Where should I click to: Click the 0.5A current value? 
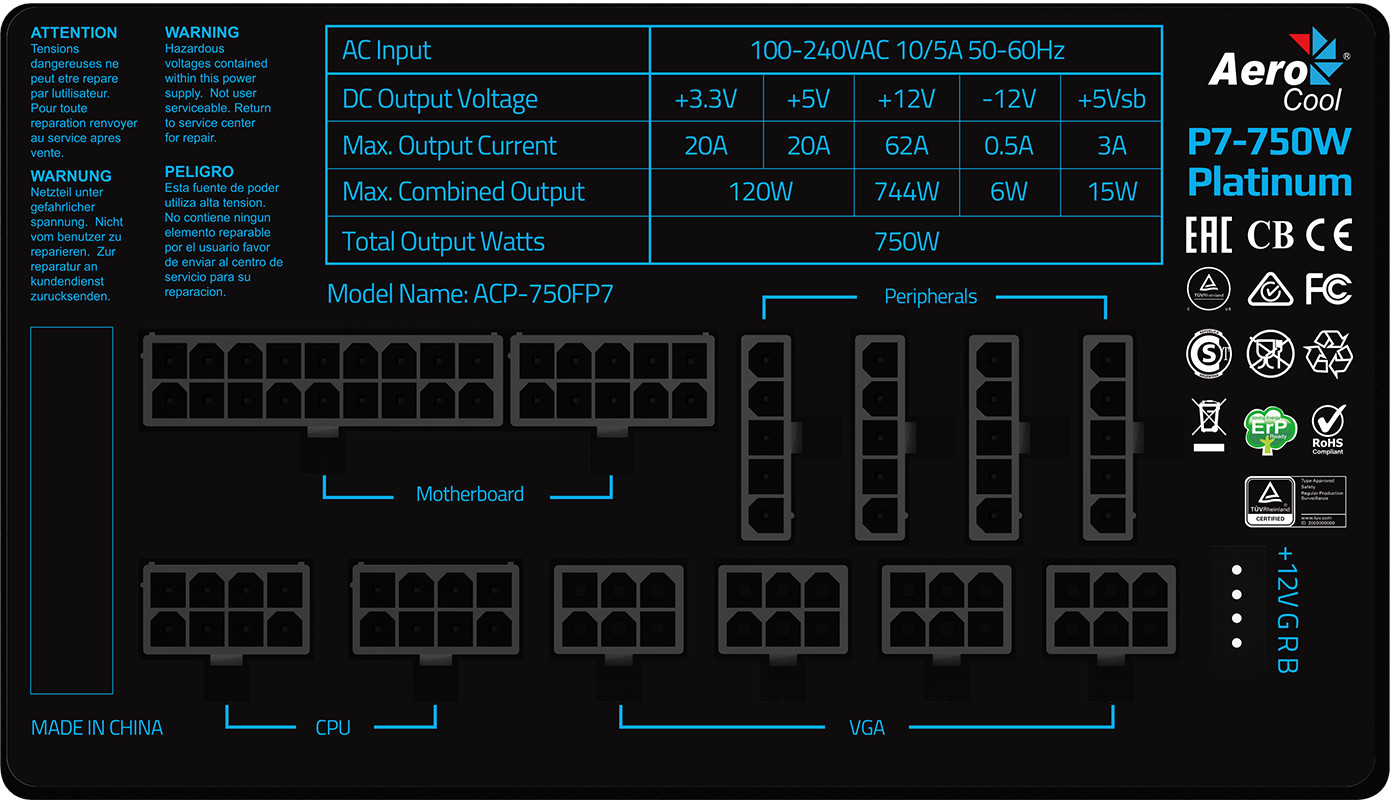pos(1009,146)
